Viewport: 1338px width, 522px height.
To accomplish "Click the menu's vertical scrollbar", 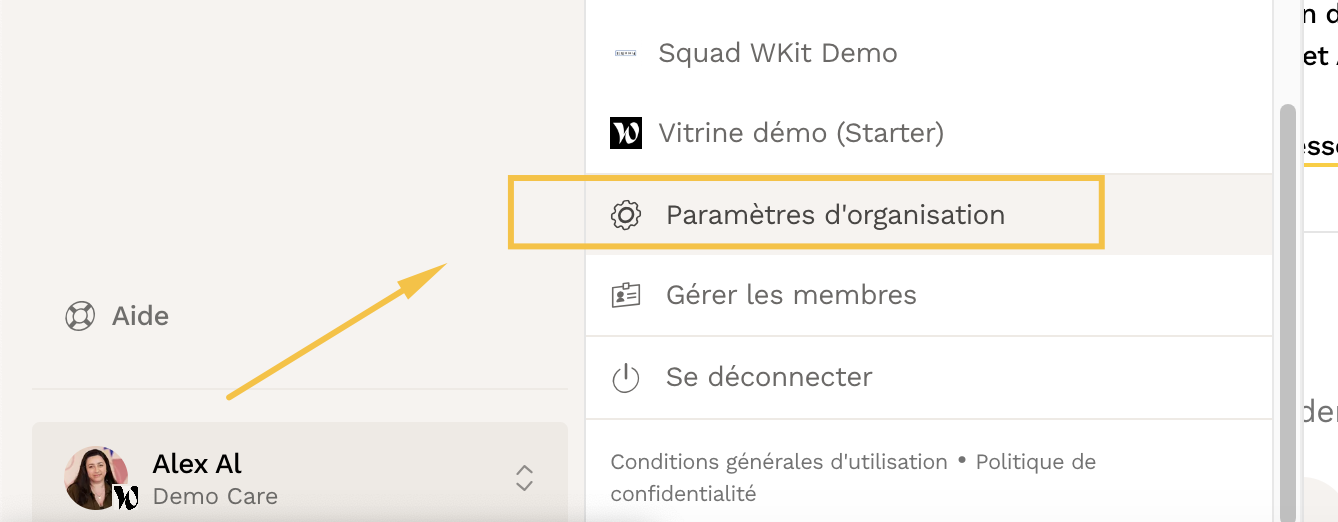I will (1288, 300).
